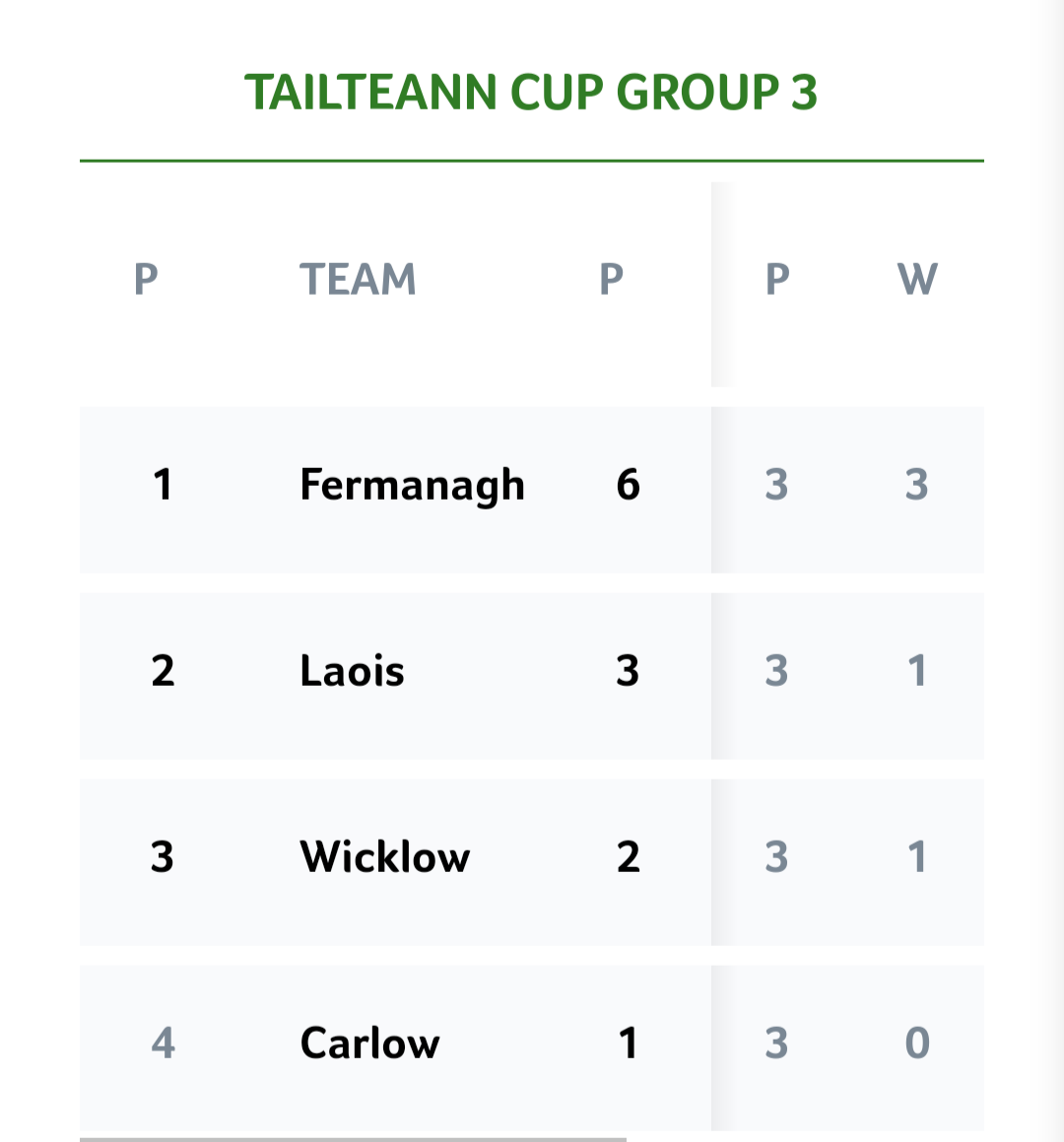Click Carlow's wins value of 0
Viewport: 1064px width, 1142px height.
(x=917, y=1042)
